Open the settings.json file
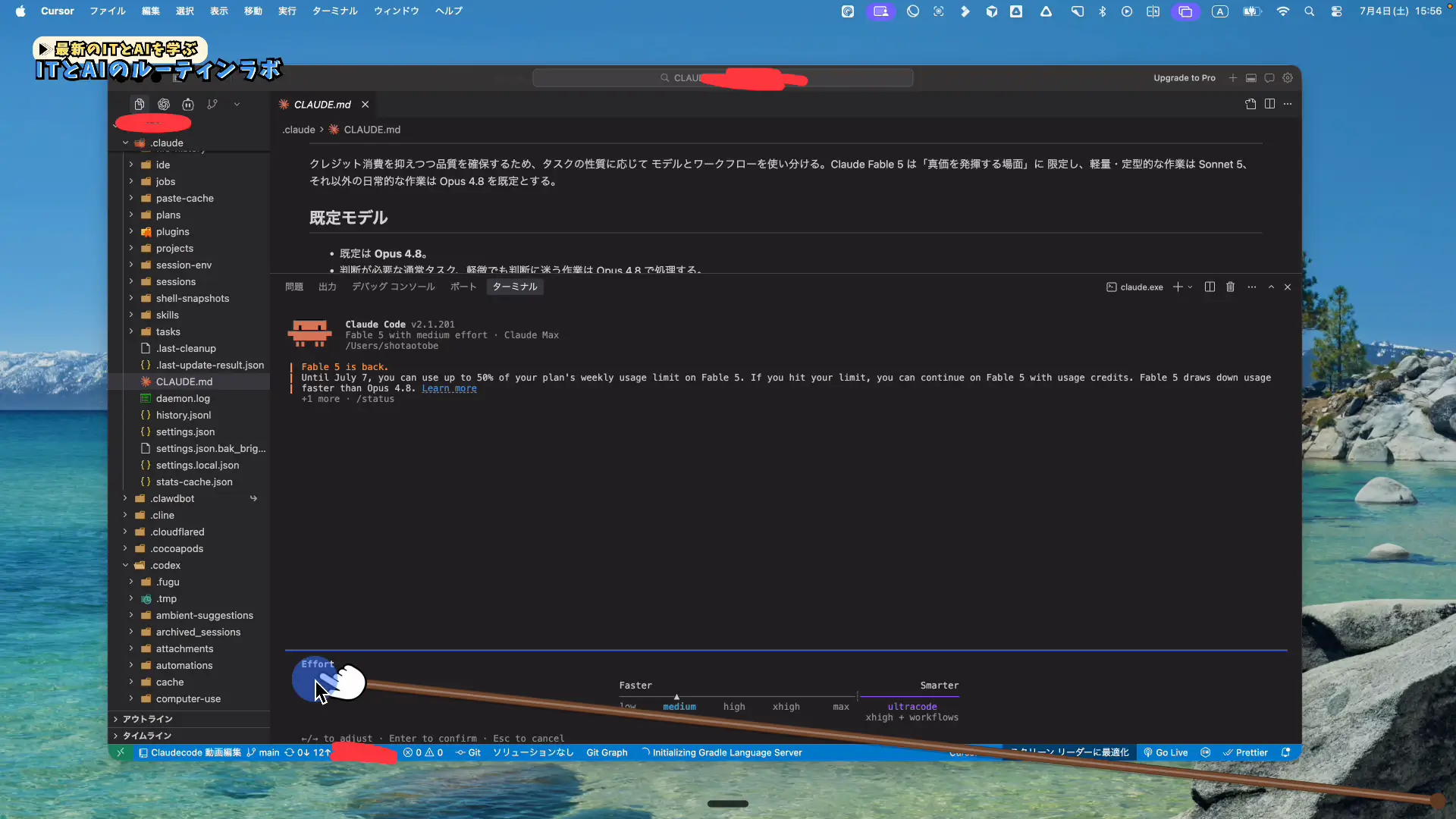This screenshot has width=1456, height=819. pyautogui.click(x=186, y=431)
